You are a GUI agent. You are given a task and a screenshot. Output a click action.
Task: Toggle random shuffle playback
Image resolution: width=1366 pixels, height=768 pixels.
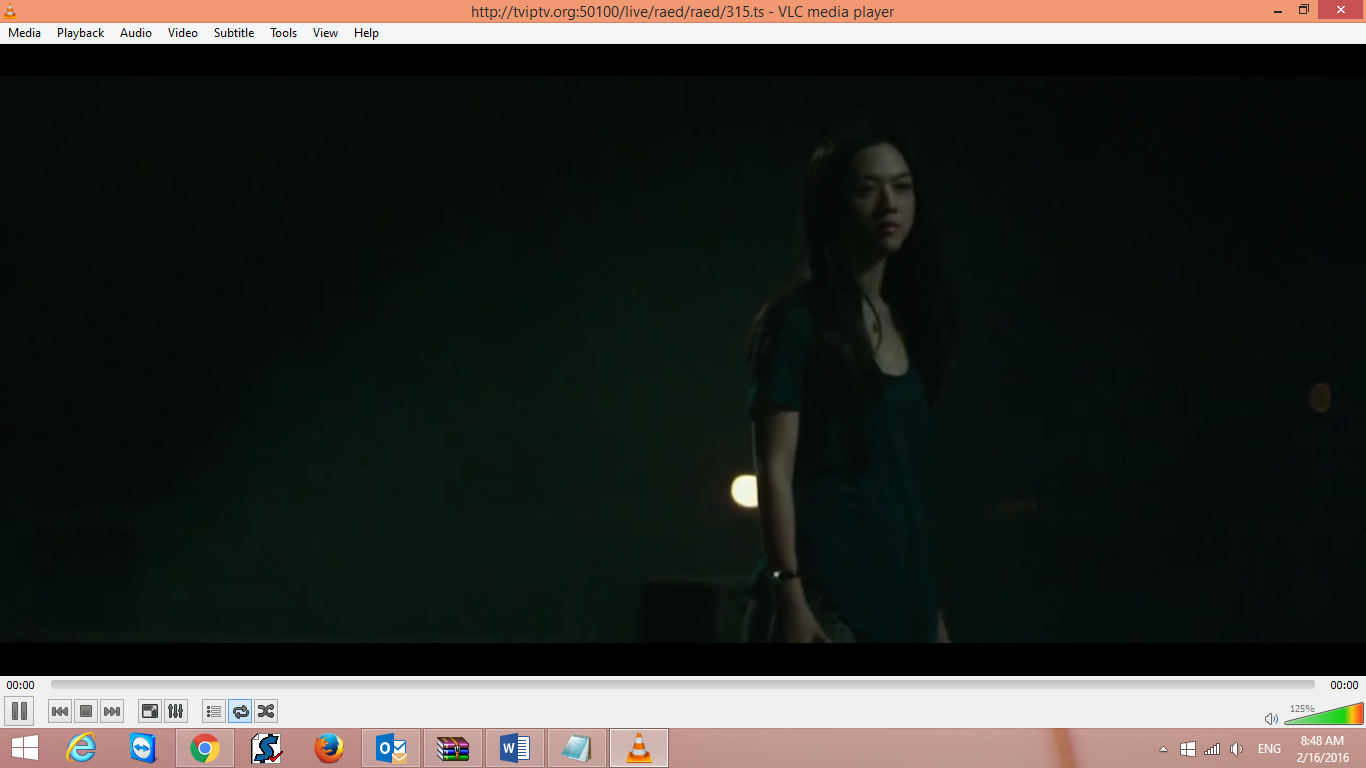[266, 711]
